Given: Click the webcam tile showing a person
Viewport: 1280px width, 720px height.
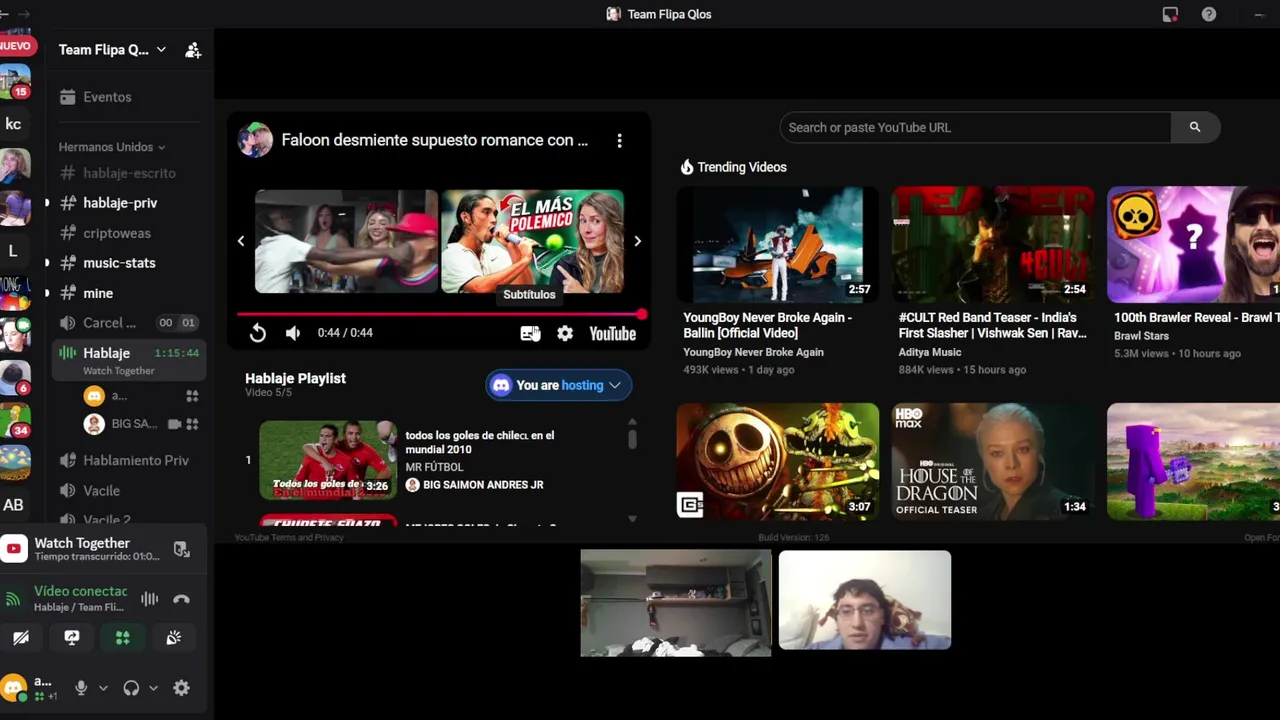Looking at the screenshot, I should [865, 600].
